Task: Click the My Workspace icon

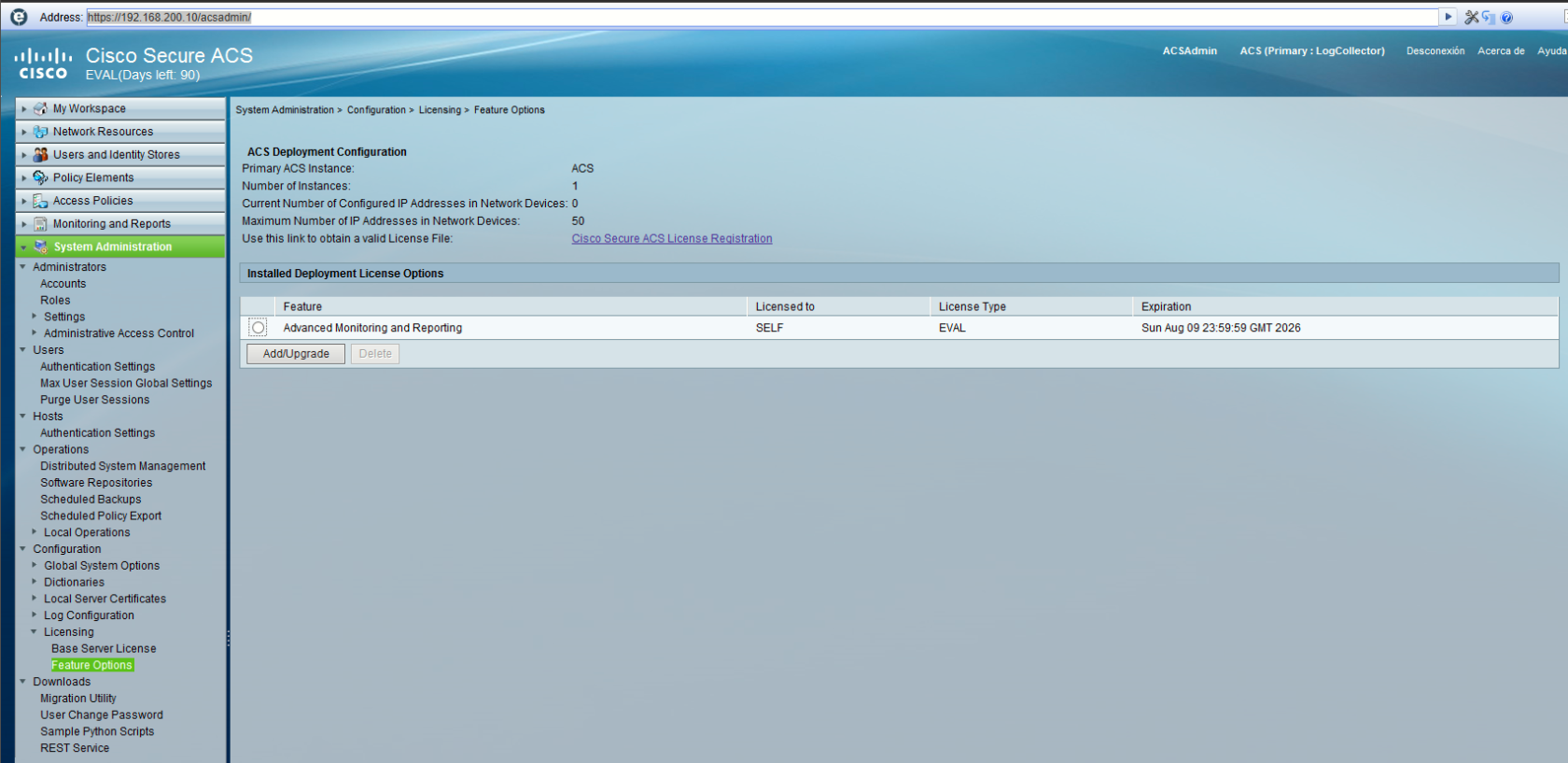Action: (x=40, y=108)
